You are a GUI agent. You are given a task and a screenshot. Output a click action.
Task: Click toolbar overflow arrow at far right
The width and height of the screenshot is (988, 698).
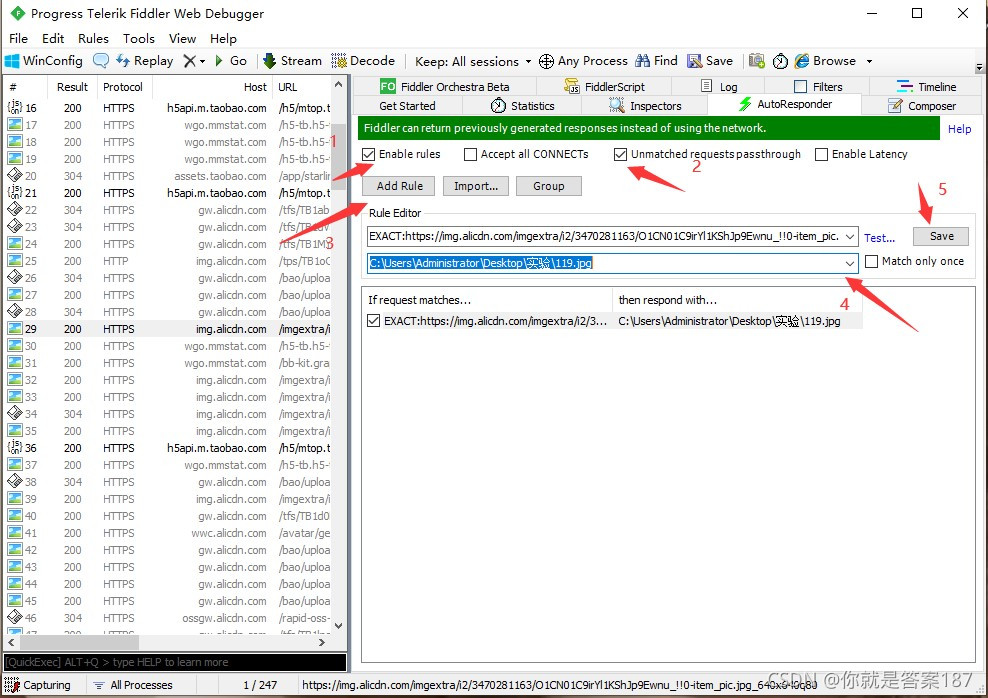click(979, 67)
